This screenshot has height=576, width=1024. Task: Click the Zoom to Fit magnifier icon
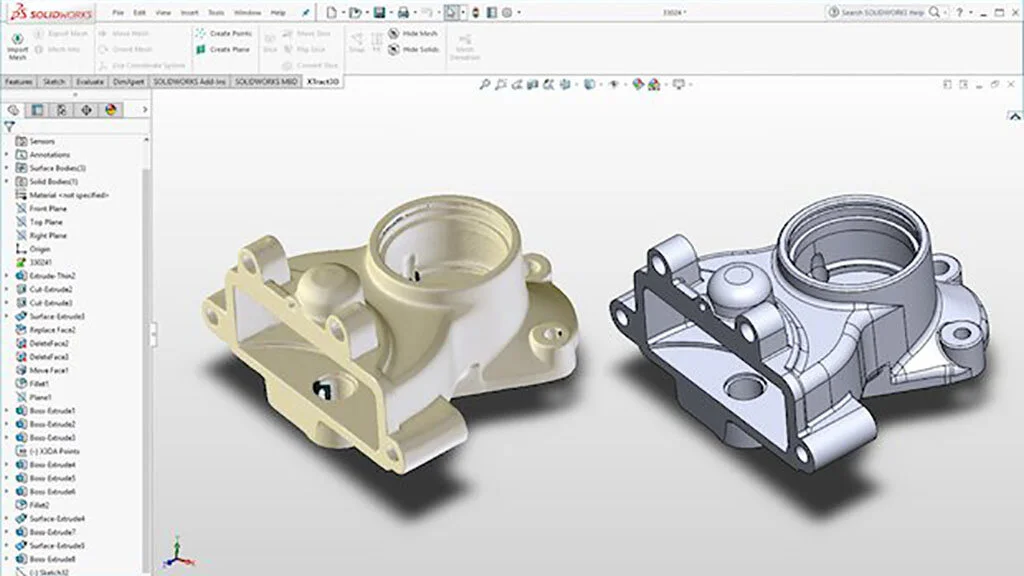484,84
